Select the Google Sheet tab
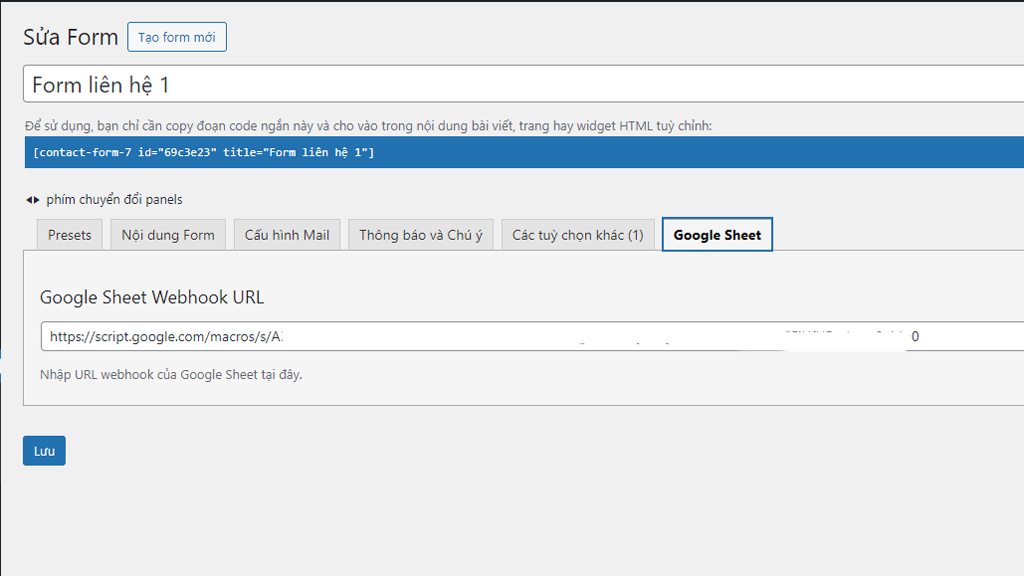Image resolution: width=1024 pixels, height=576 pixels. coord(717,234)
